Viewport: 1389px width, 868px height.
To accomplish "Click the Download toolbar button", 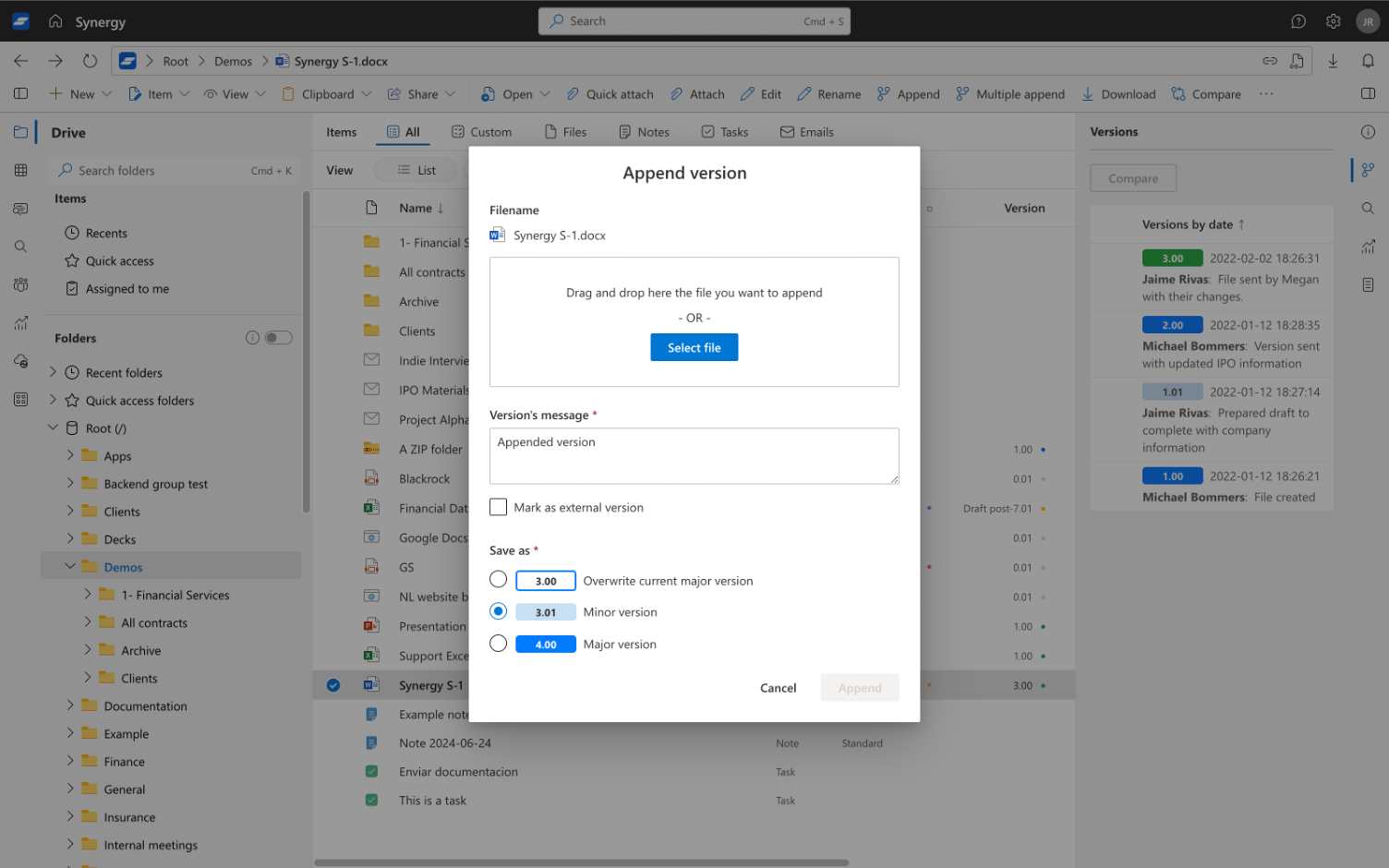I will click(x=1118, y=94).
